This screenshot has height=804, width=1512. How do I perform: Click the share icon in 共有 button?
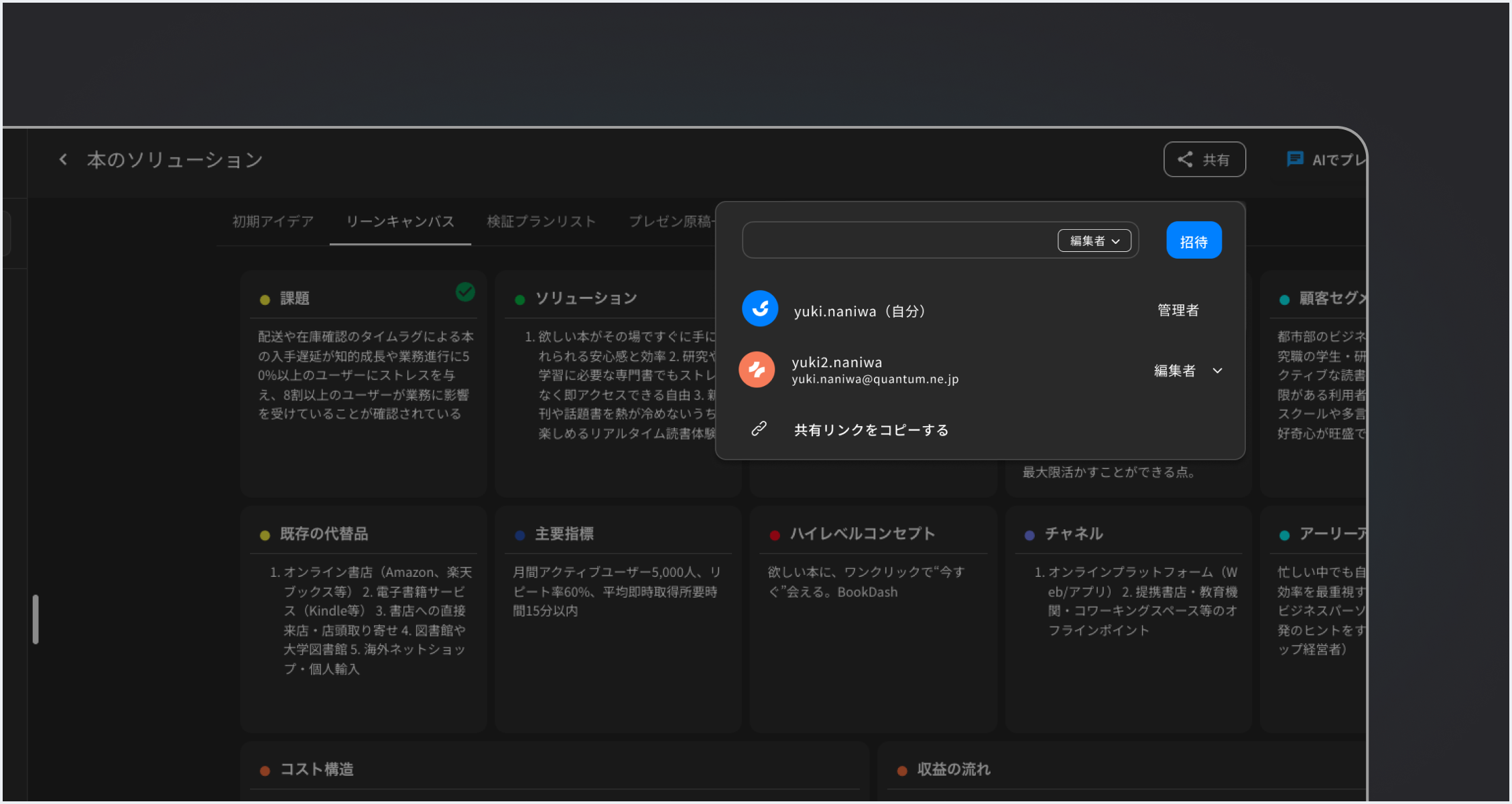[1185, 159]
